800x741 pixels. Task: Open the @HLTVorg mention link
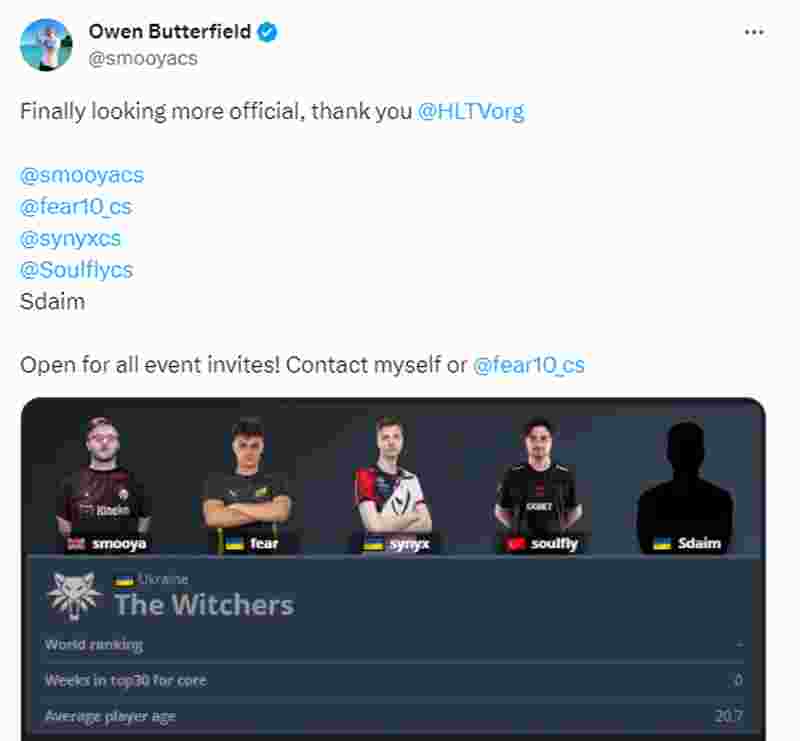coord(471,111)
